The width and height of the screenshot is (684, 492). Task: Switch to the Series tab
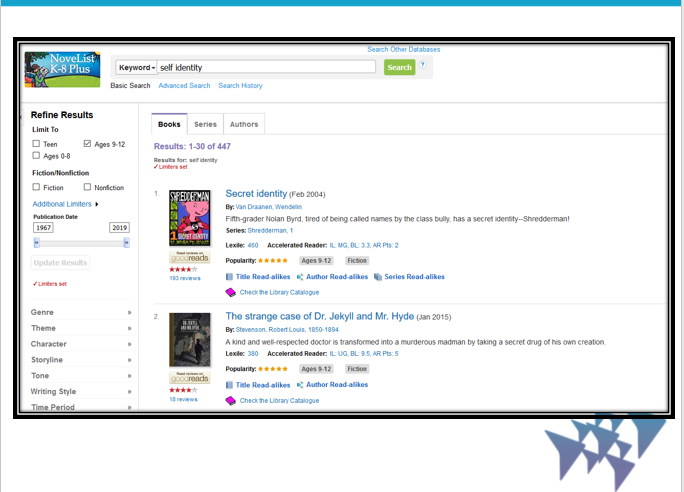click(x=205, y=124)
